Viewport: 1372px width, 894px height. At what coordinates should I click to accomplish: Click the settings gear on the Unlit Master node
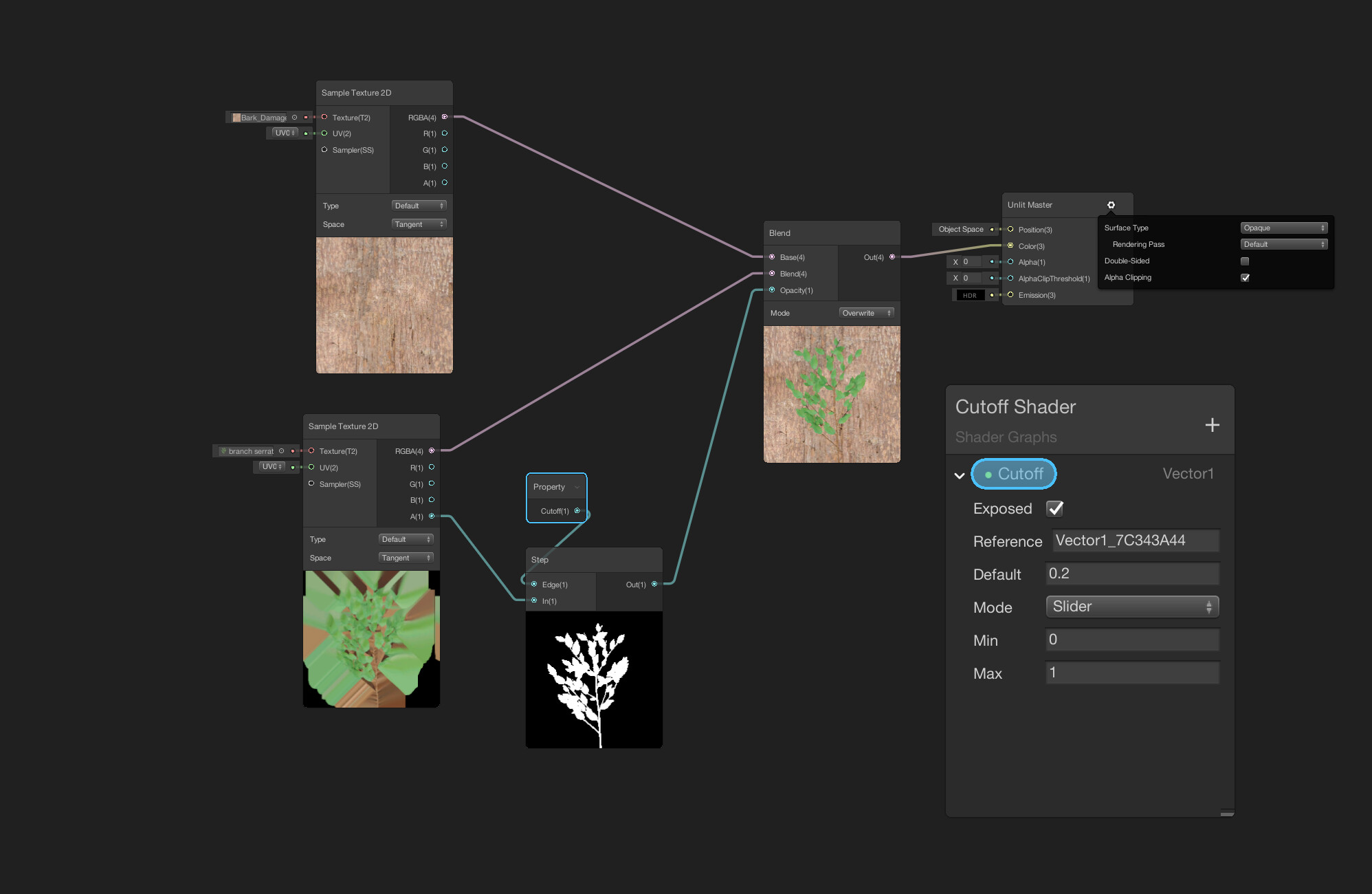[x=1111, y=204]
